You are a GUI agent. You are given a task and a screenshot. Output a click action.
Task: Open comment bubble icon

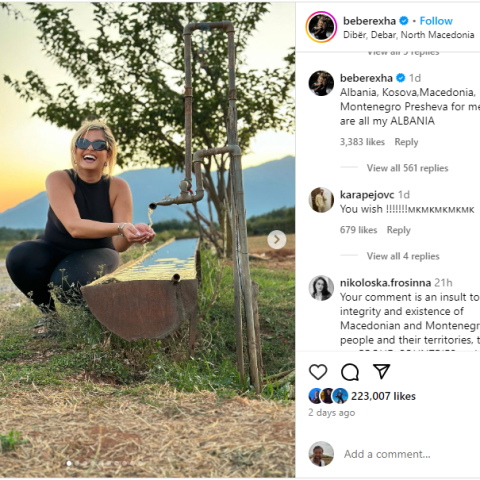point(350,372)
